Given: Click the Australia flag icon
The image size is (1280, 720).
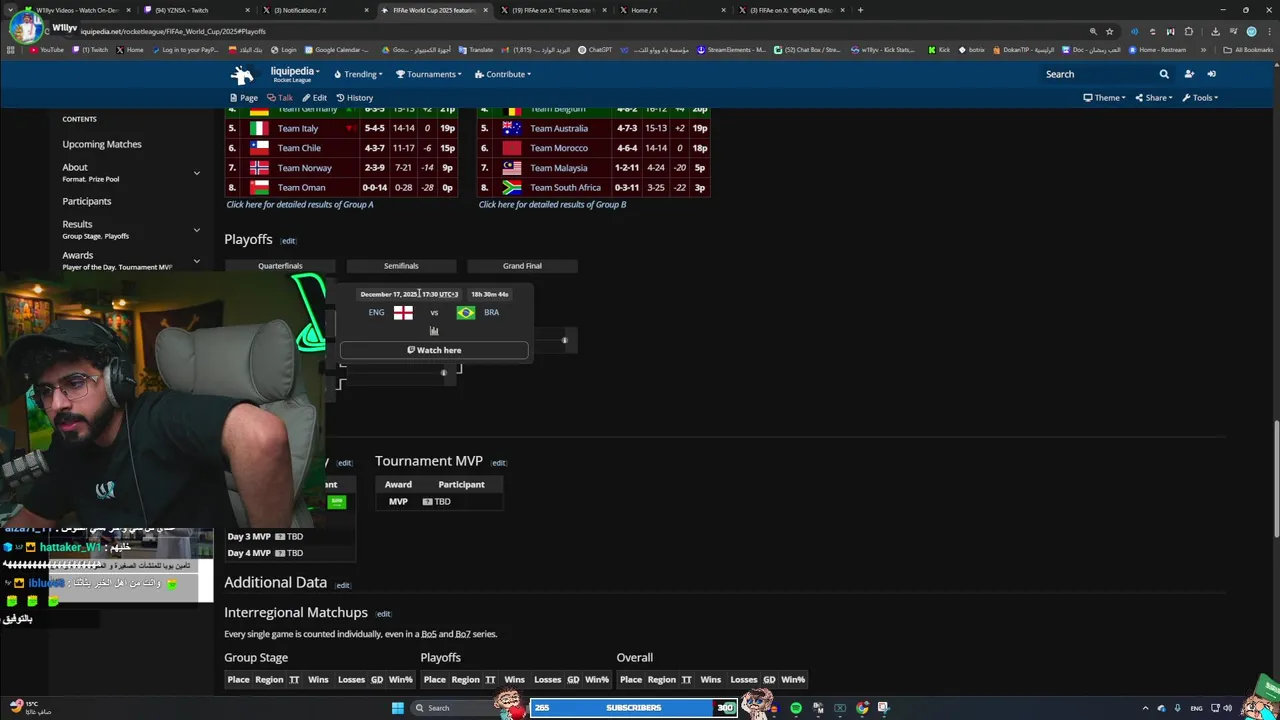Looking at the screenshot, I should pos(512,128).
